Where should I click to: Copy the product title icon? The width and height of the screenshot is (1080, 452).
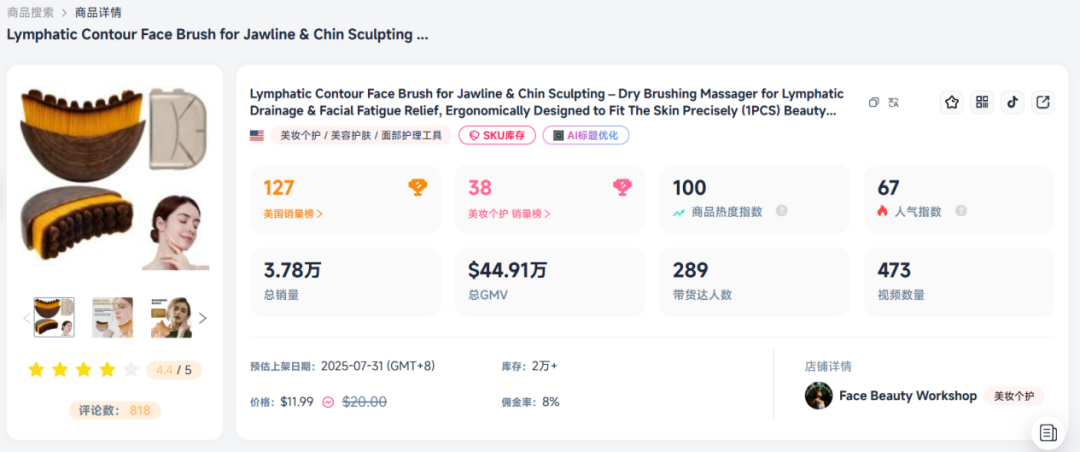874,102
